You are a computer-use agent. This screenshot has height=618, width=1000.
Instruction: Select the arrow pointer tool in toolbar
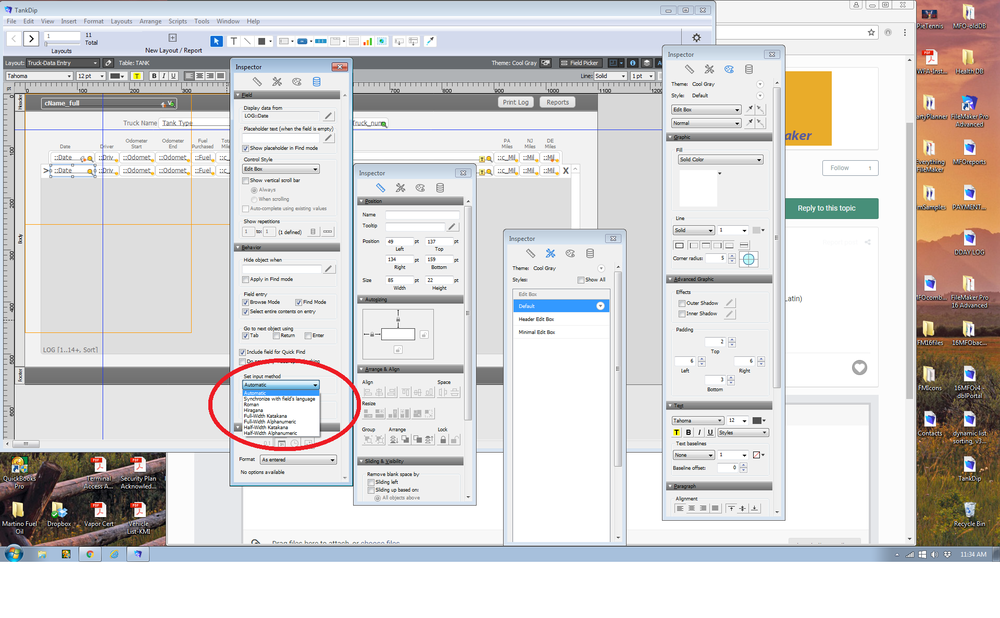point(216,41)
